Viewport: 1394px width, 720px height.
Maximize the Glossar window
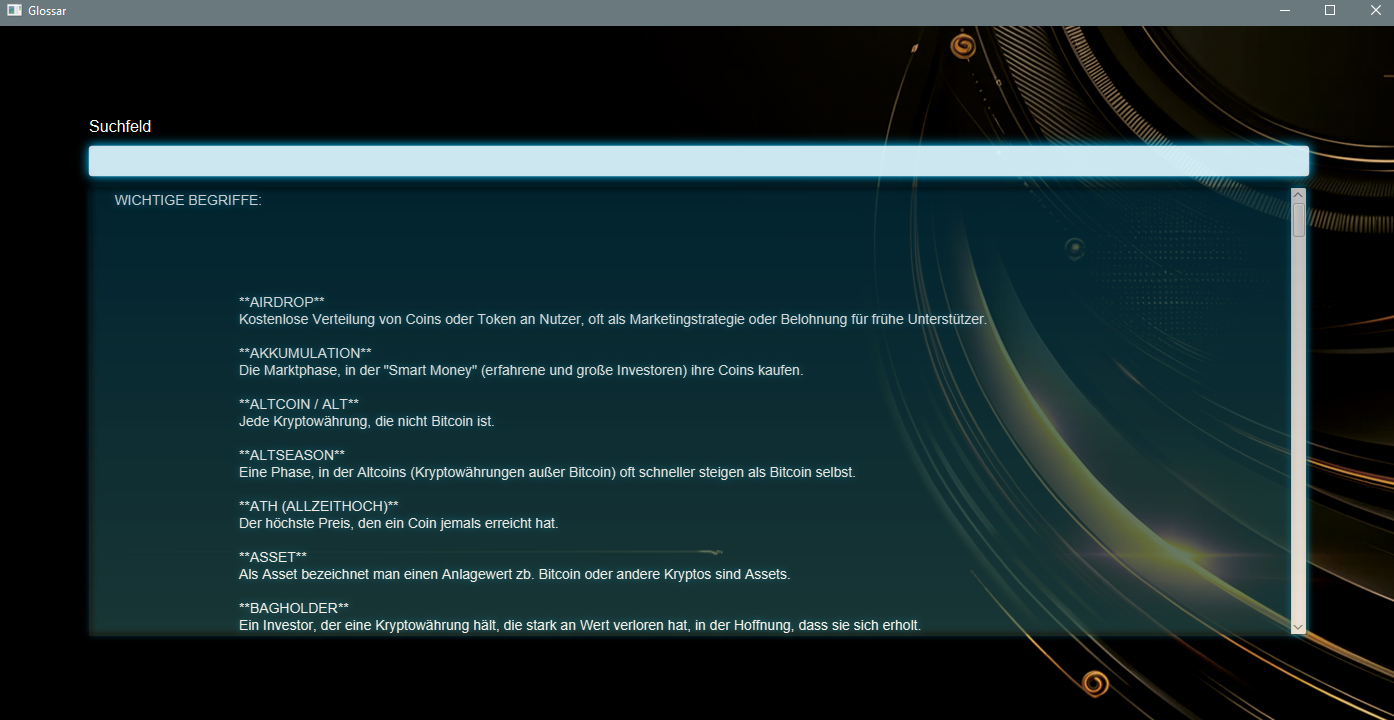click(1329, 11)
